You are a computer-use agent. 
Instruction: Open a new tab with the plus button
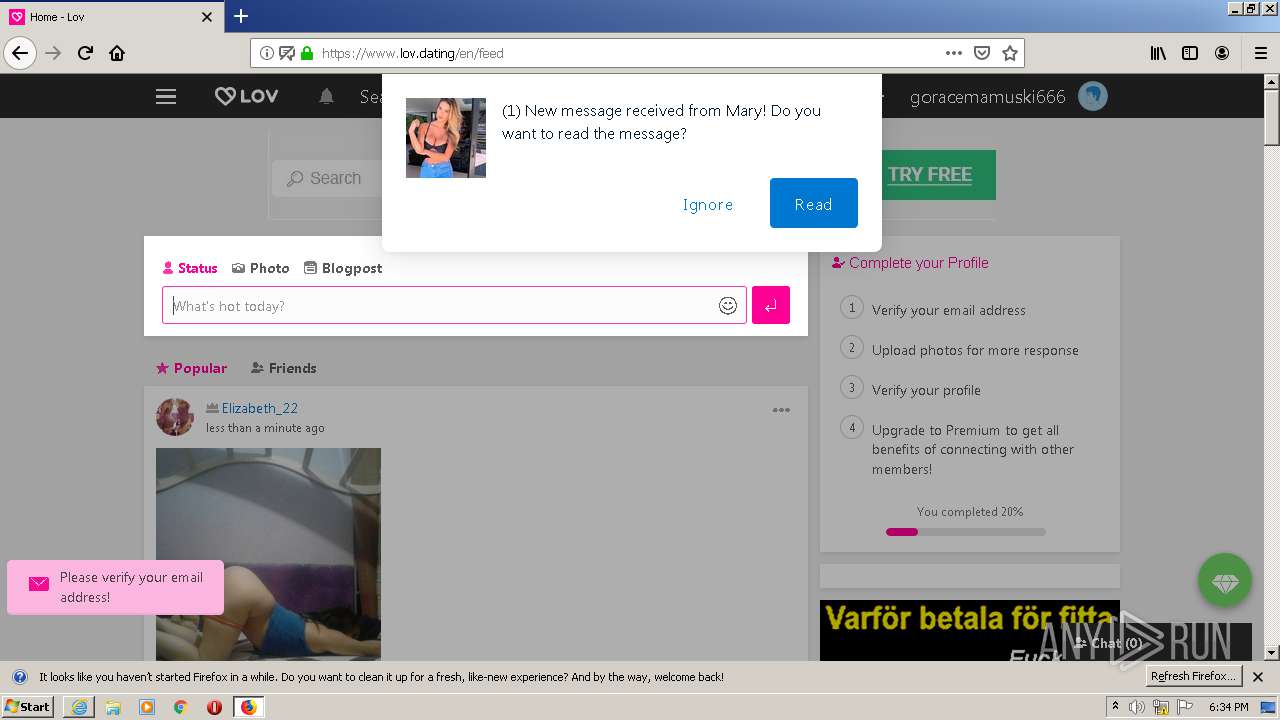(x=241, y=16)
